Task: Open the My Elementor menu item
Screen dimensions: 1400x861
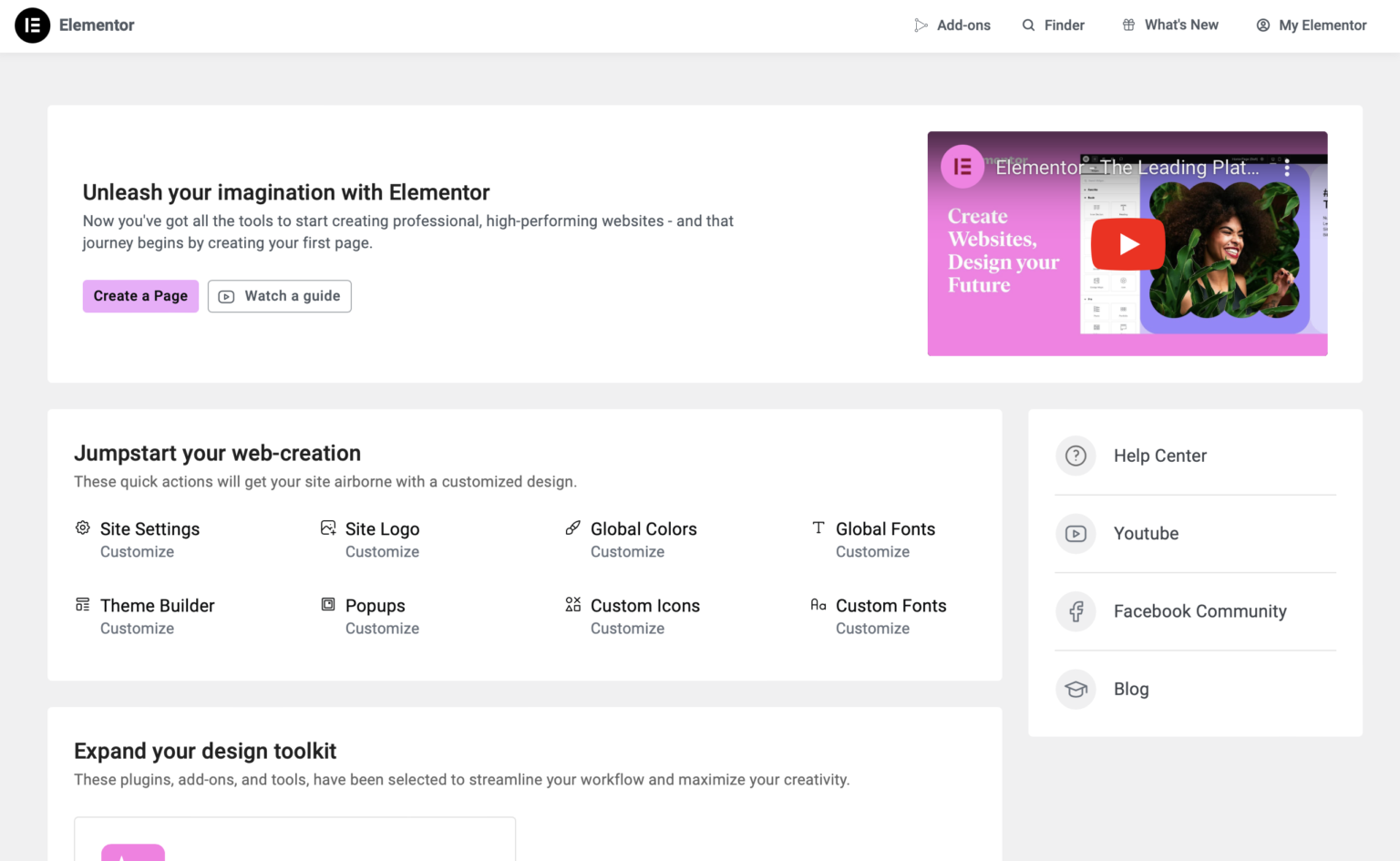Action: click(1312, 26)
